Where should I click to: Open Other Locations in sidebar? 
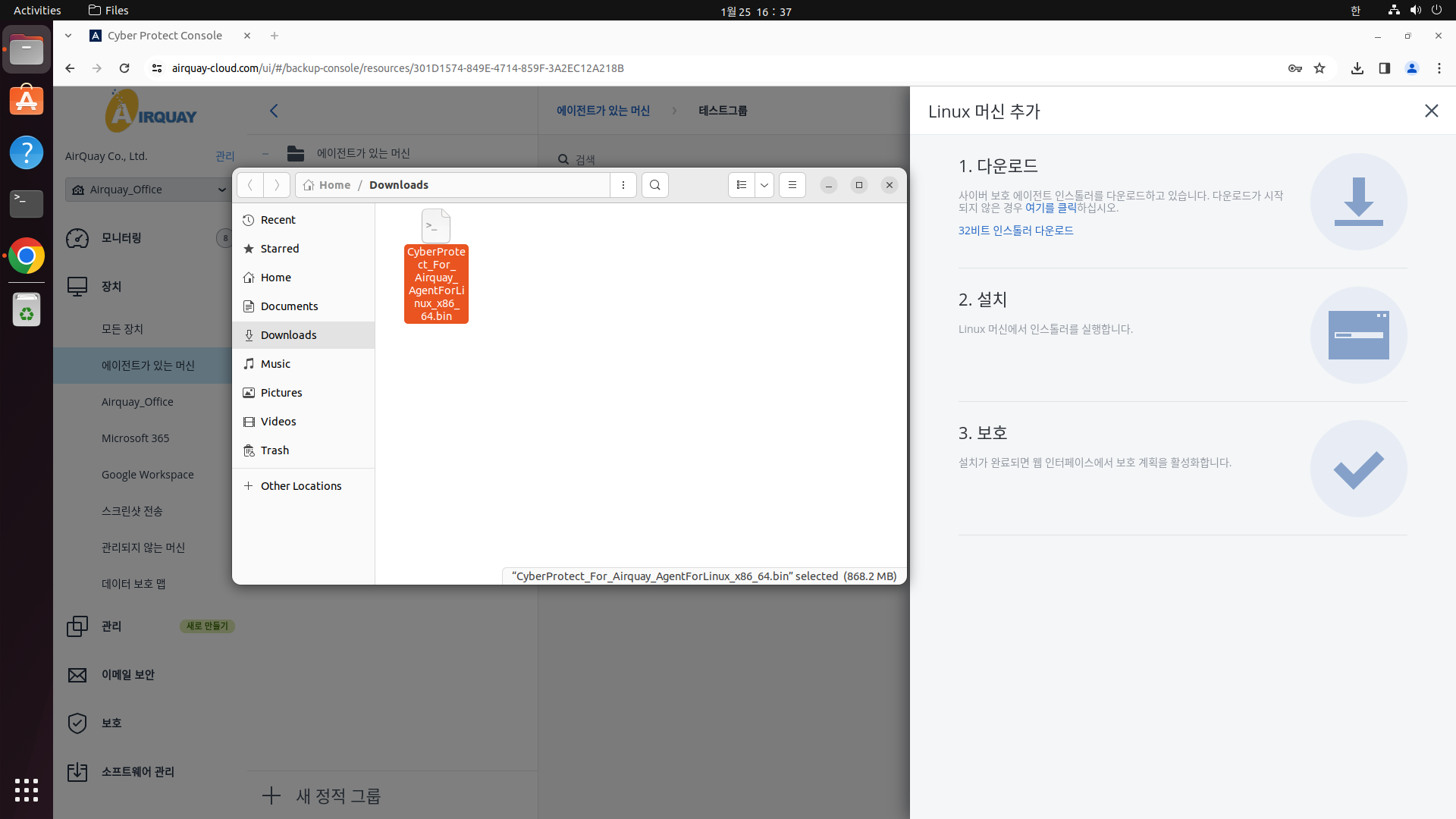tap(300, 486)
